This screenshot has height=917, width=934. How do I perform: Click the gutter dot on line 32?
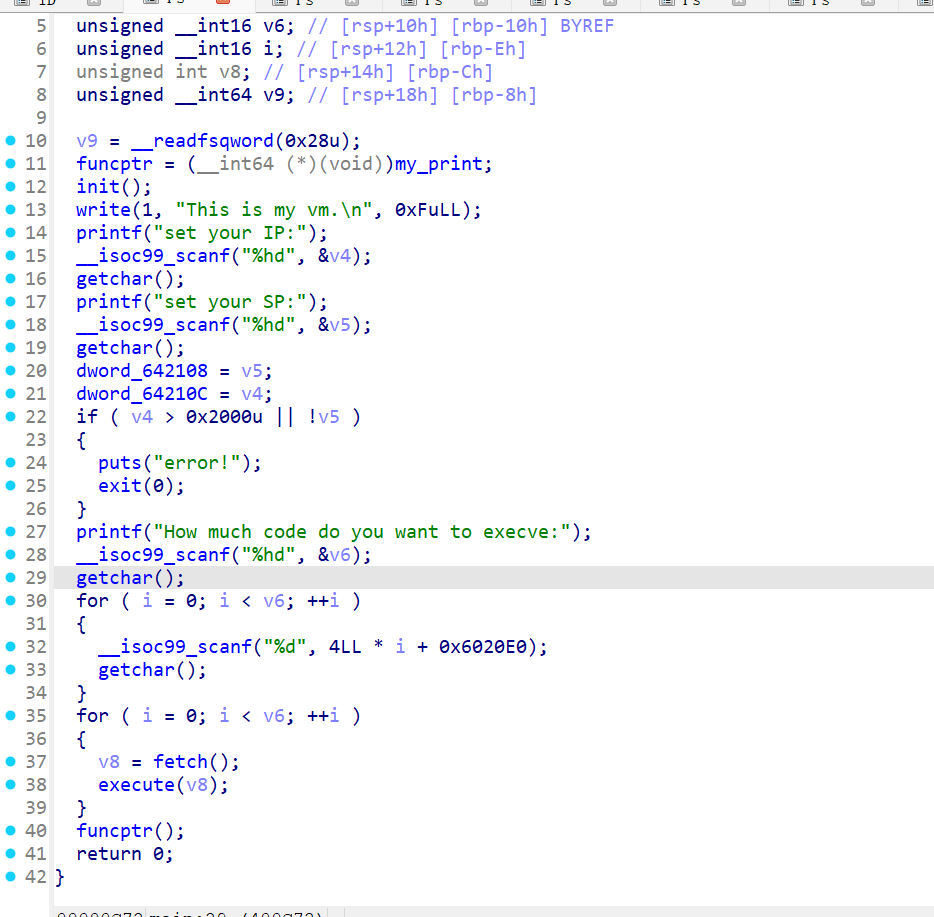pos(10,647)
